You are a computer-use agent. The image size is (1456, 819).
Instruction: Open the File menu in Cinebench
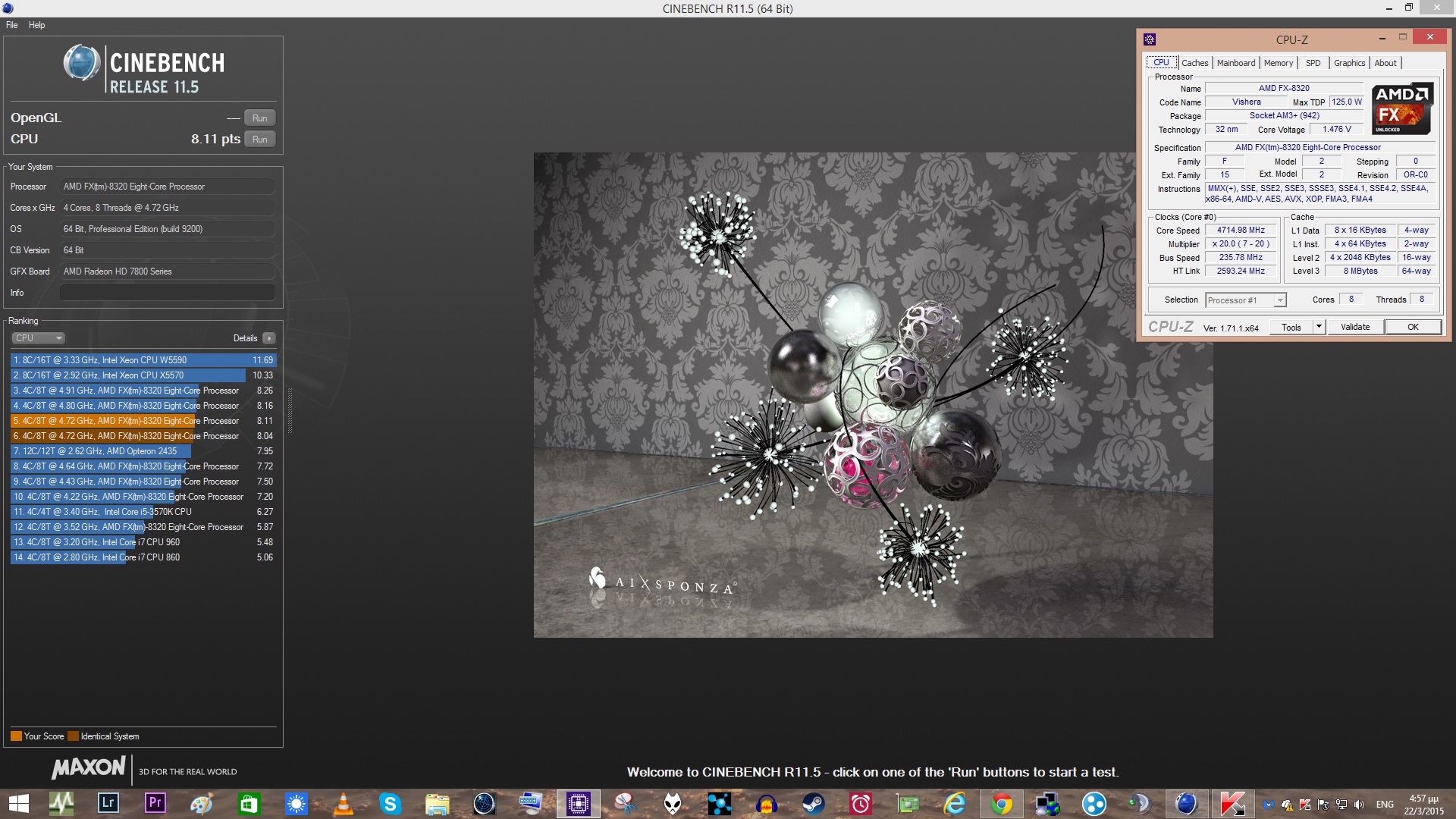(x=12, y=25)
